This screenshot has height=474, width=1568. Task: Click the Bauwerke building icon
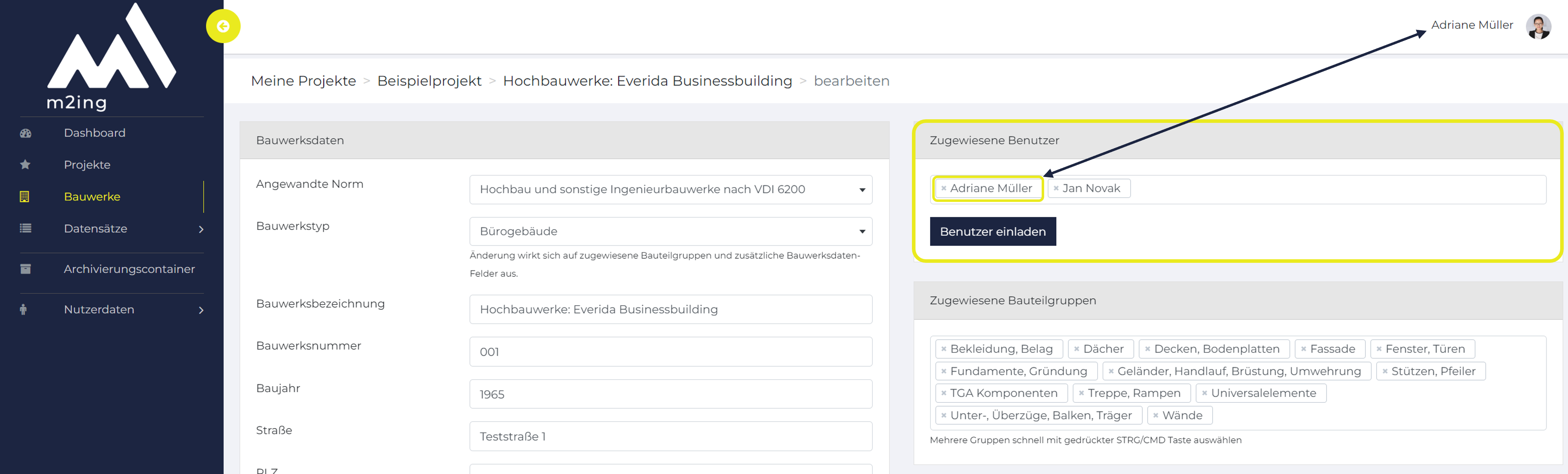[24, 197]
